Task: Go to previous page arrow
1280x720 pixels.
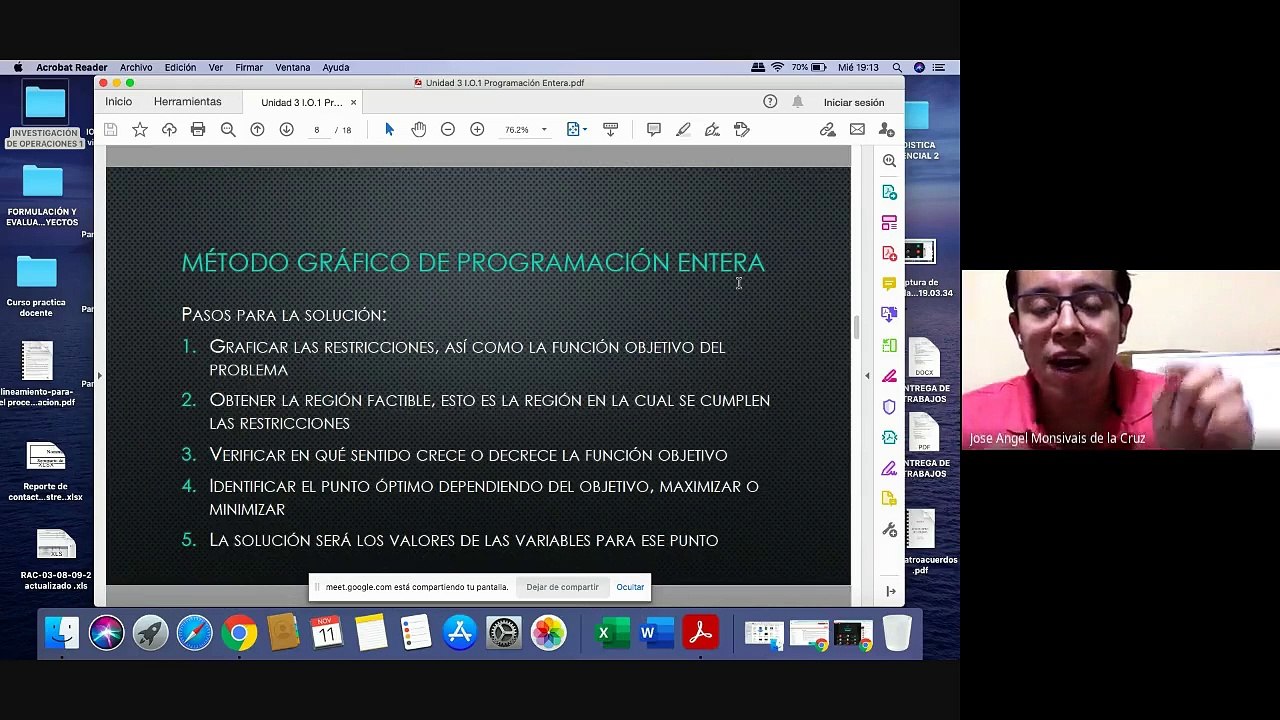Action: click(x=257, y=130)
